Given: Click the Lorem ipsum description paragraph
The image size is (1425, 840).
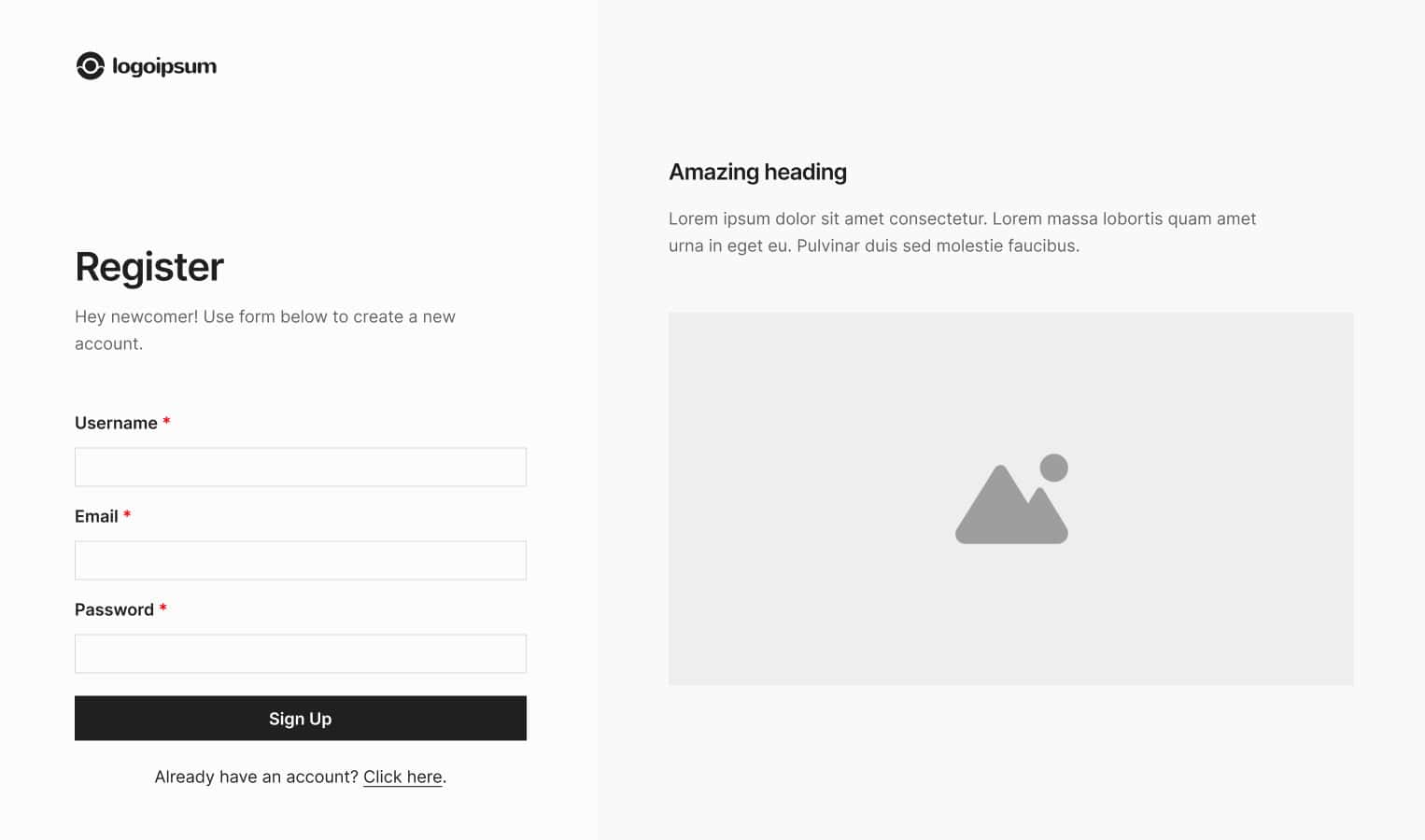Looking at the screenshot, I should point(962,231).
